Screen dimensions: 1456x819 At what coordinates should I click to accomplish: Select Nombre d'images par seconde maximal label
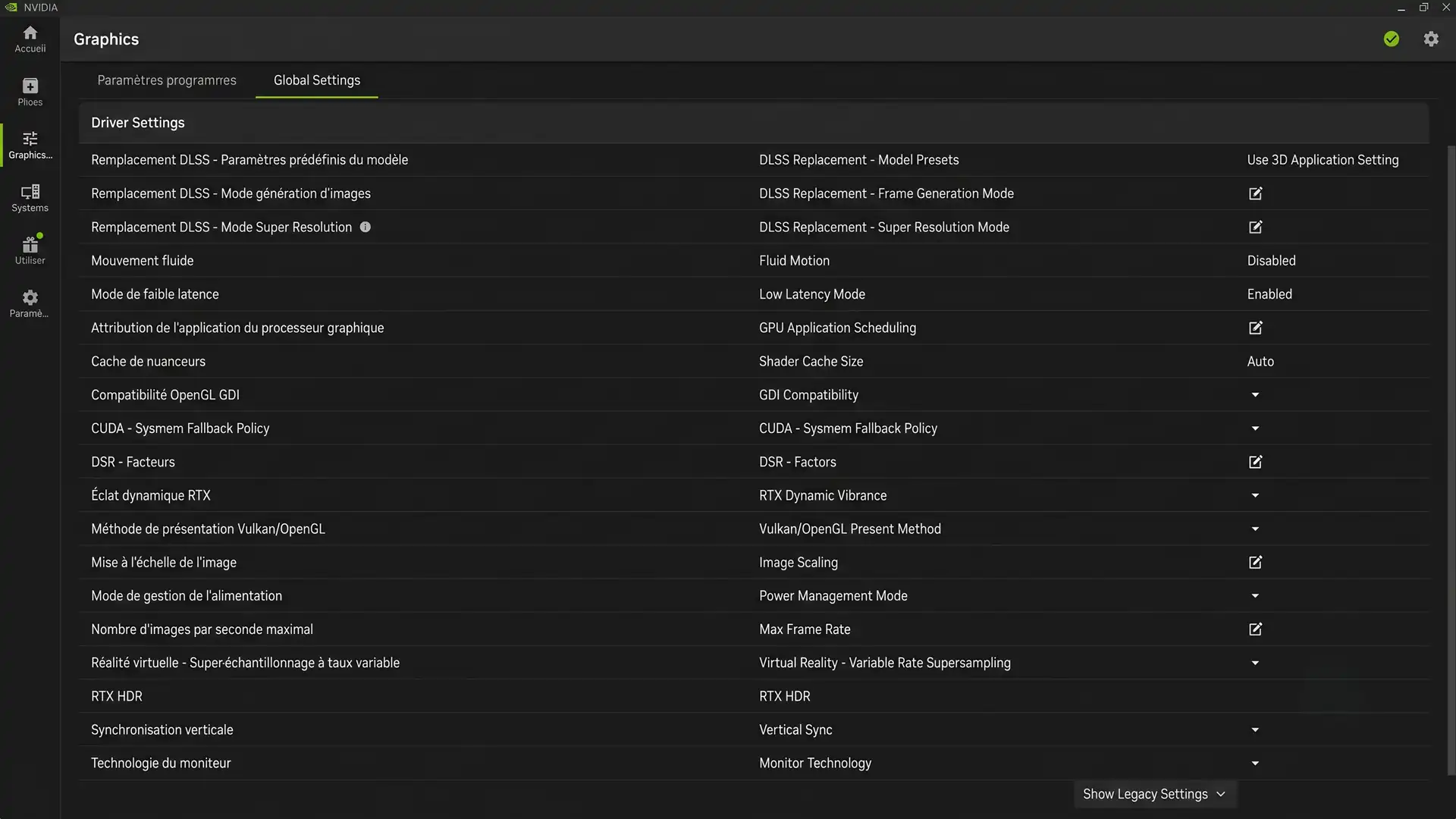click(202, 629)
